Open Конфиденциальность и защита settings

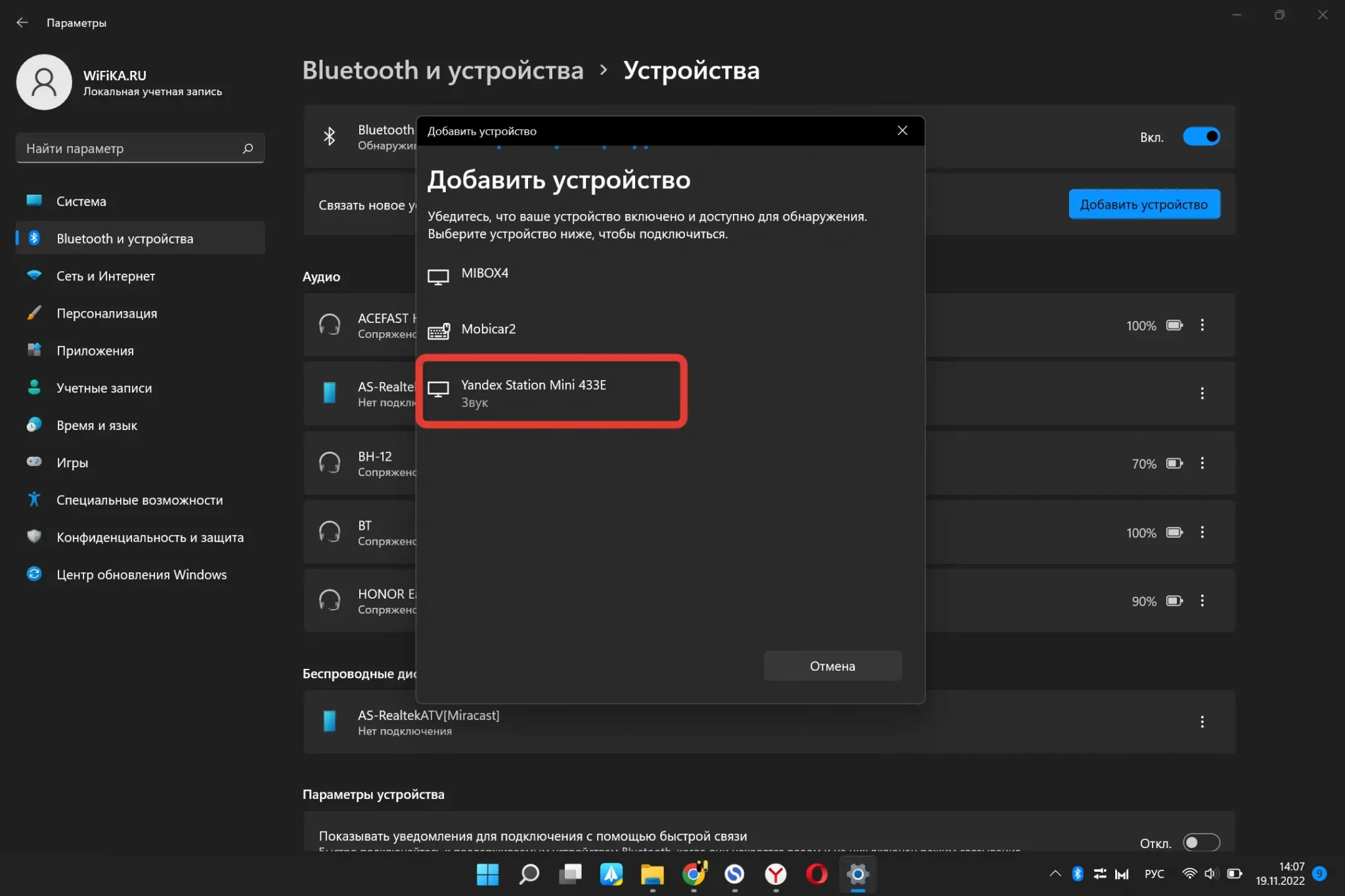click(x=140, y=538)
